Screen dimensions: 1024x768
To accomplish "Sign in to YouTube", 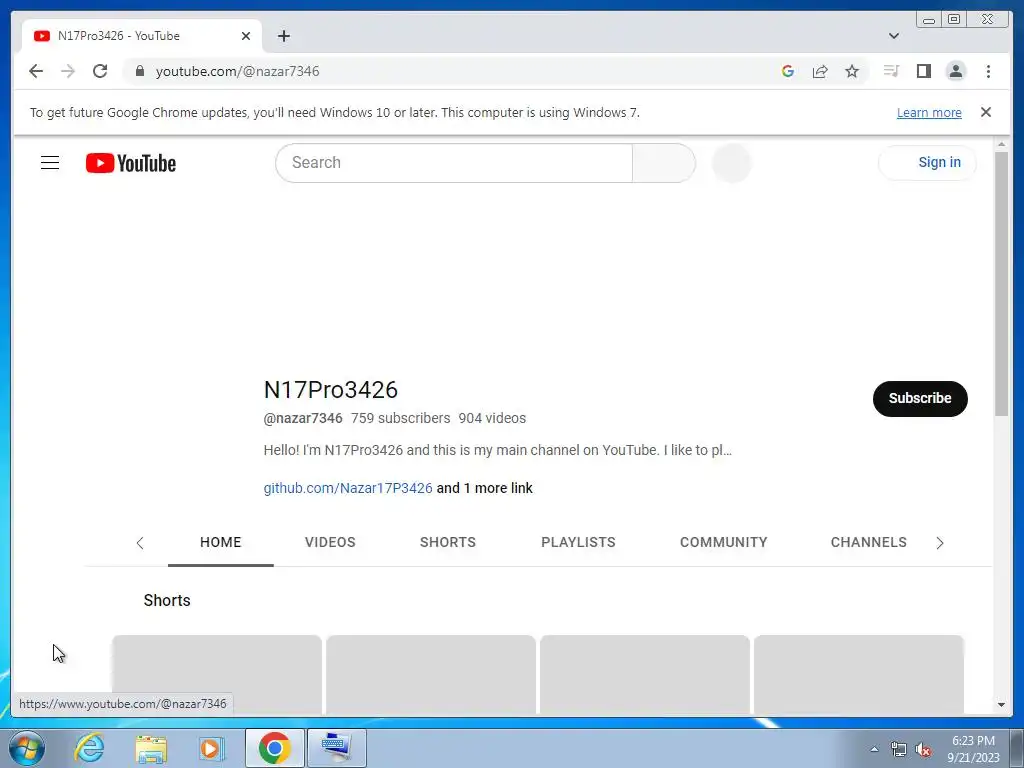I will click(927, 163).
